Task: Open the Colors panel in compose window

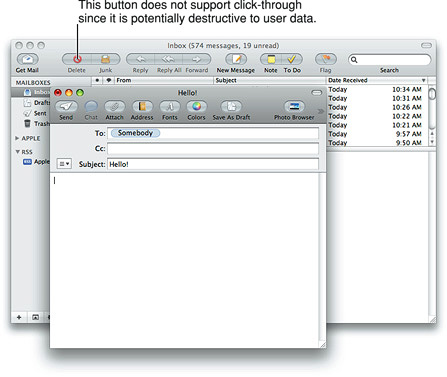Action: click(196, 106)
